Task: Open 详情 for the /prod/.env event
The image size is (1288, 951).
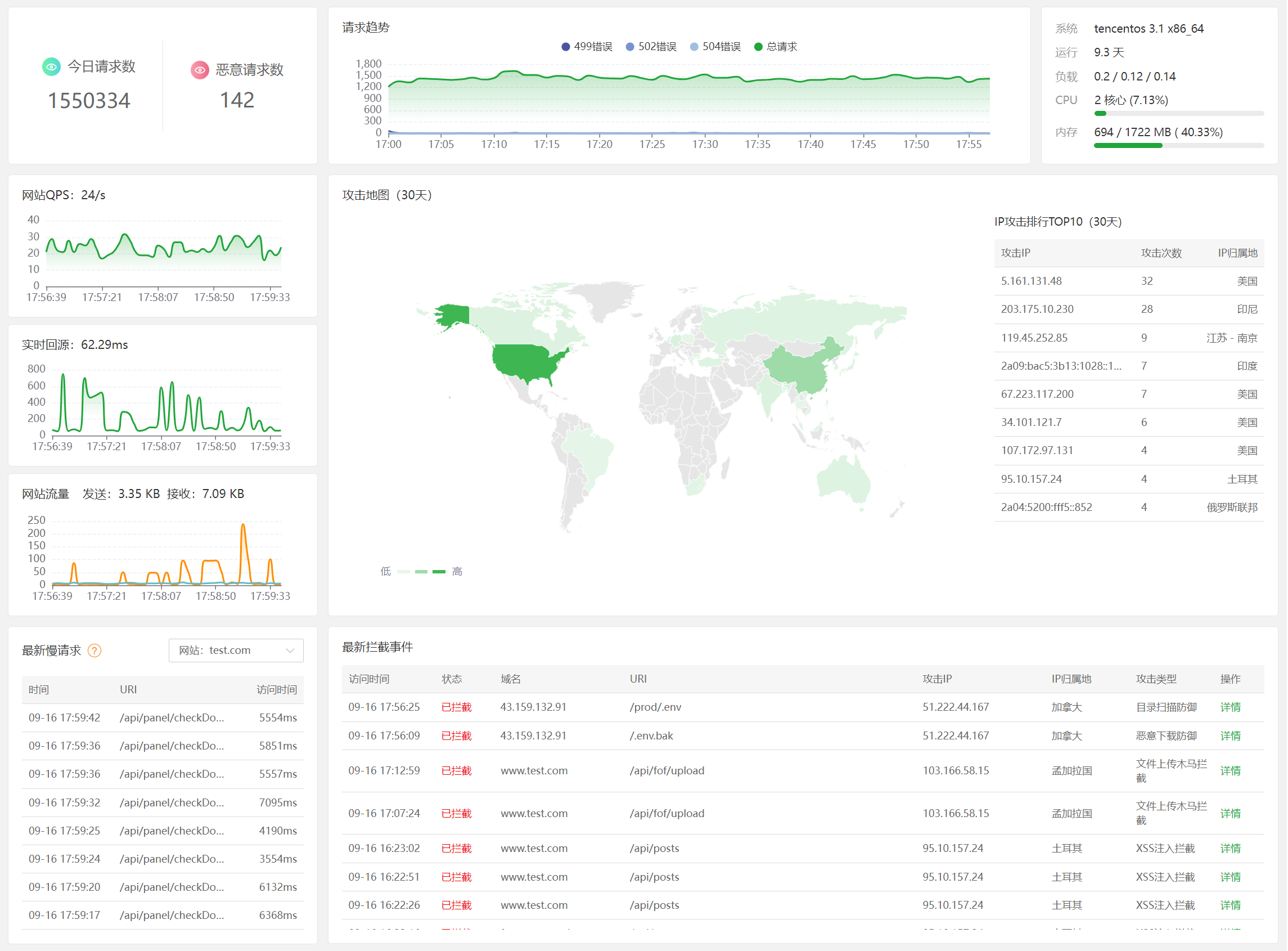Action: (1231, 707)
